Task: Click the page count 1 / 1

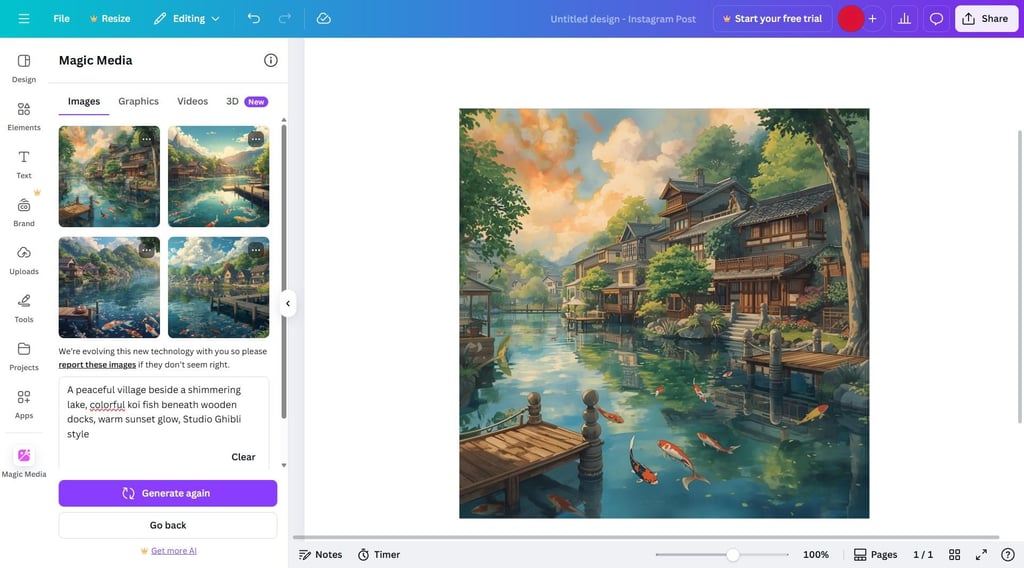Action: coord(923,554)
